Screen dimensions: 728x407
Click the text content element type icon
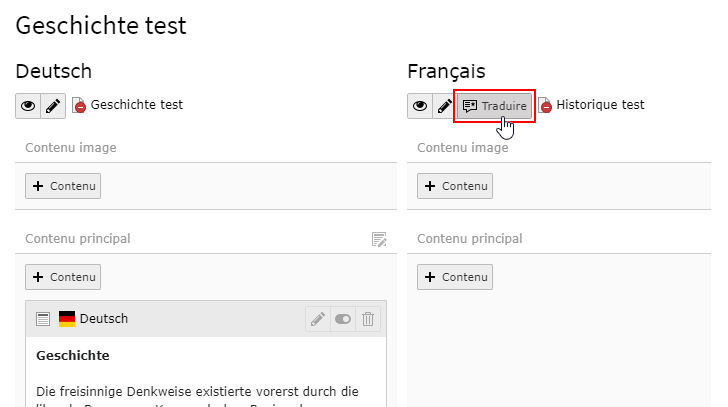(43, 319)
